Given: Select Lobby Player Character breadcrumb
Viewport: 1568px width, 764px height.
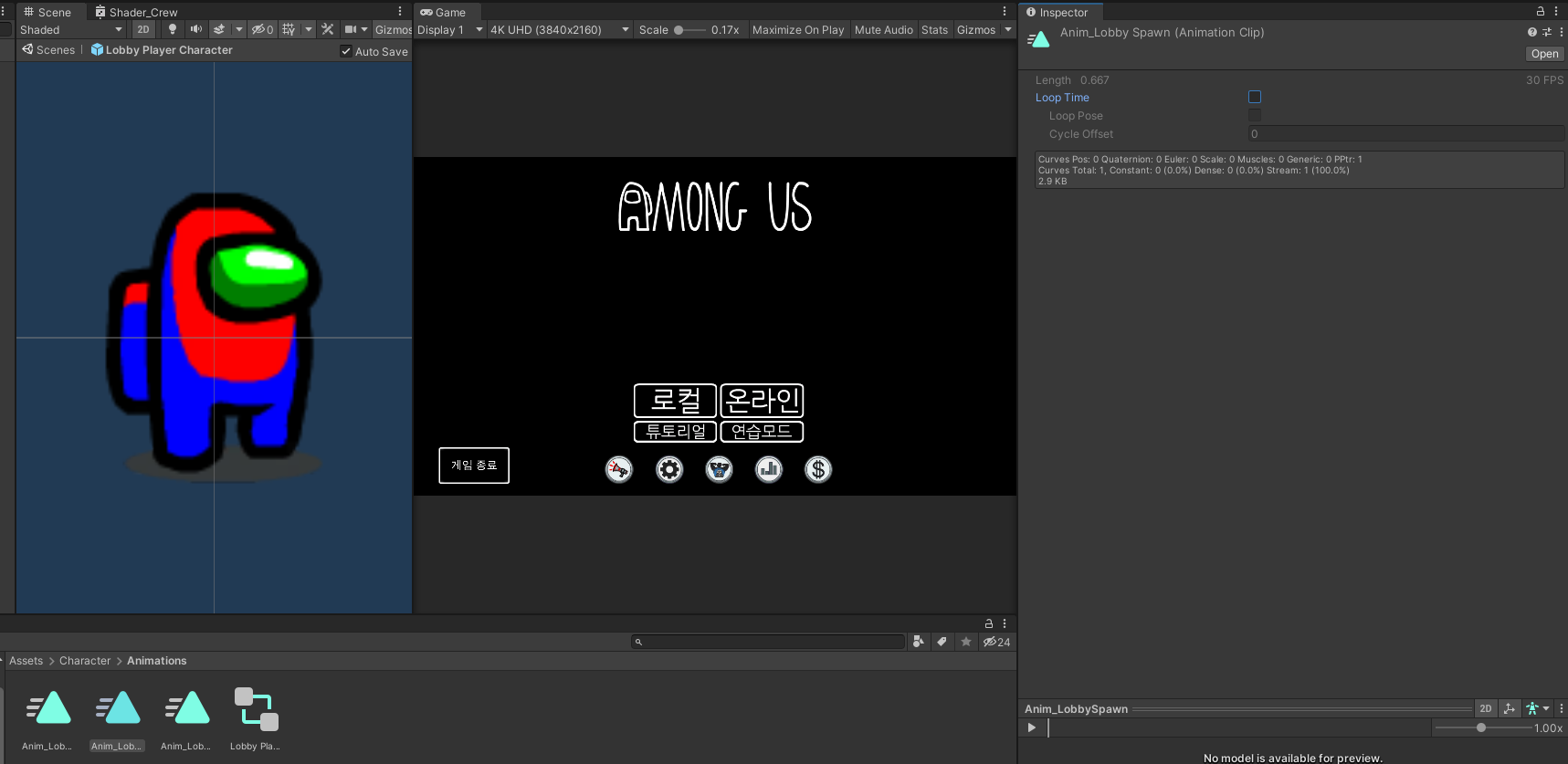Looking at the screenshot, I should point(162,50).
